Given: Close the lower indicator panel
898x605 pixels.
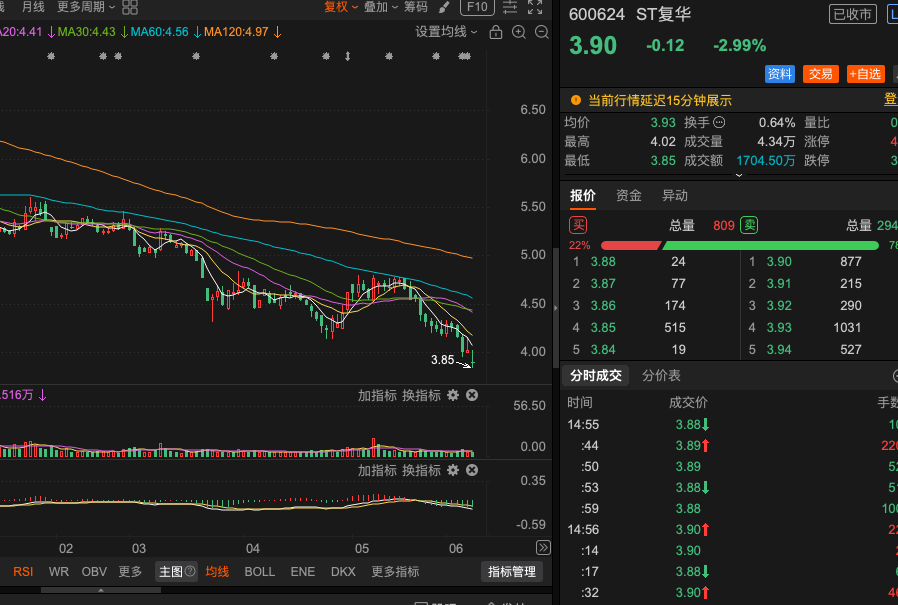Looking at the screenshot, I should click(472, 470).
